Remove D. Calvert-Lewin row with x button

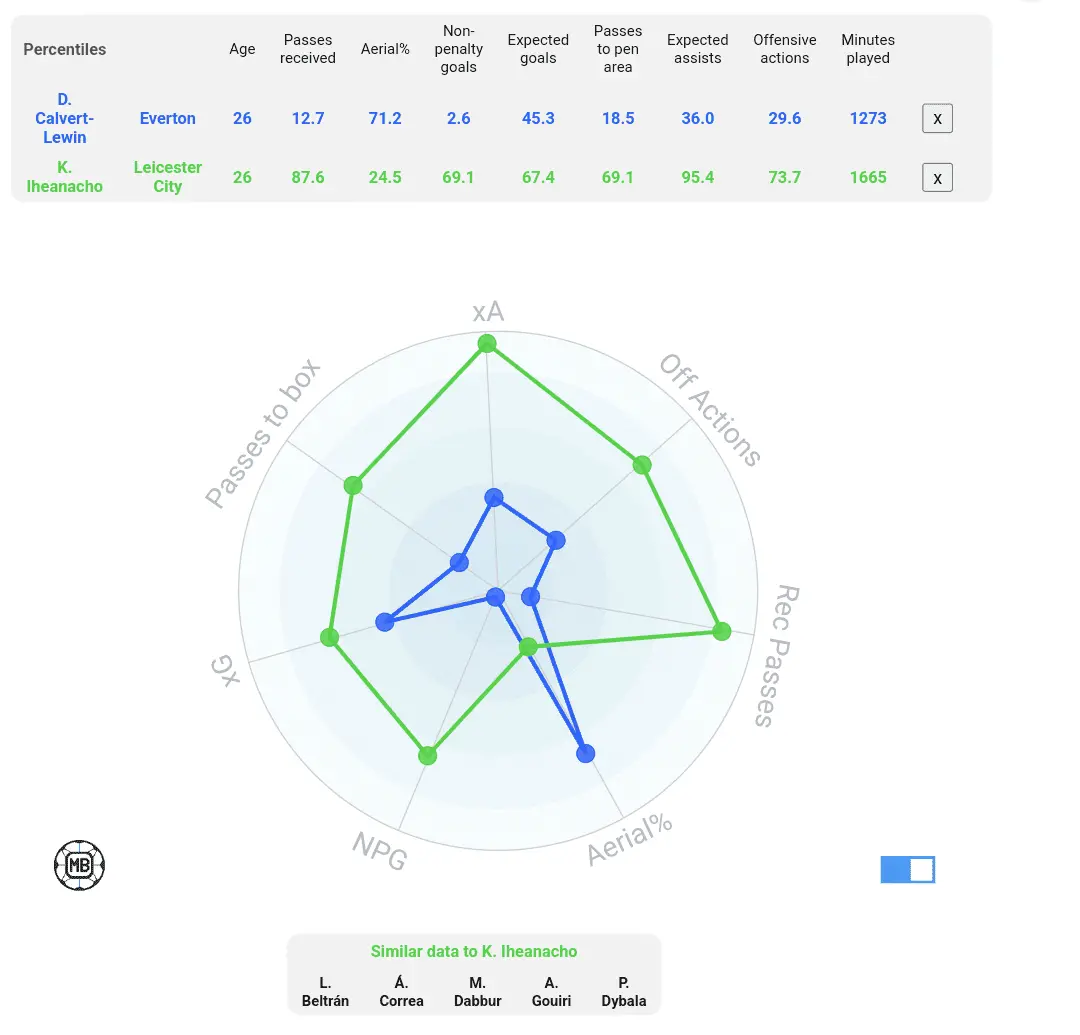tap(937, 118)
